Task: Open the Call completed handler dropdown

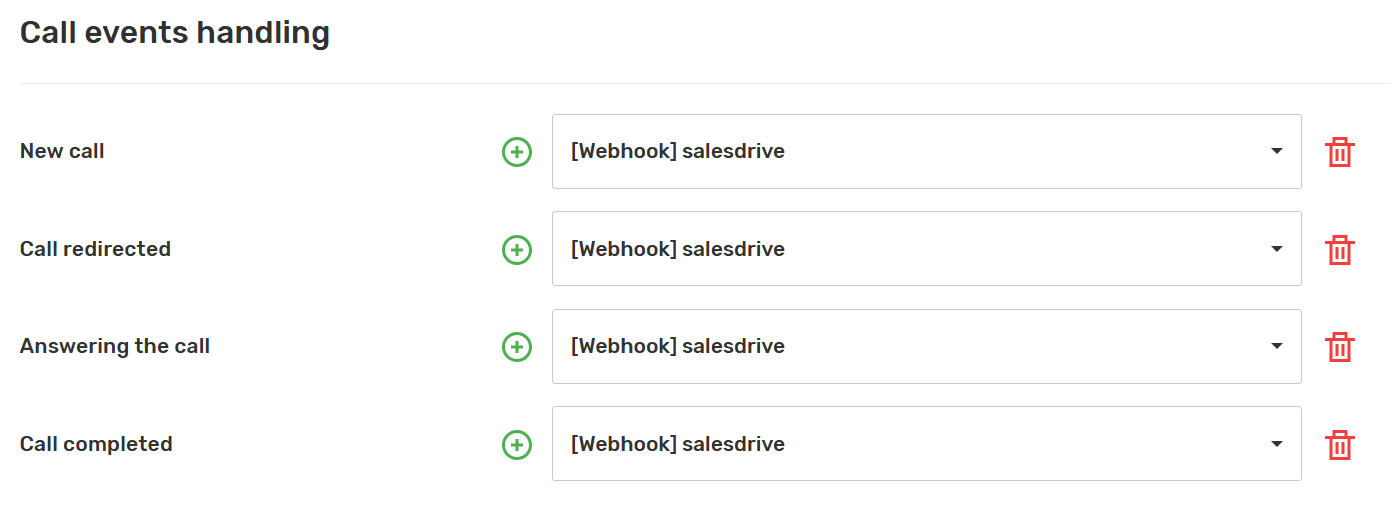Action: tap(926, 444)
